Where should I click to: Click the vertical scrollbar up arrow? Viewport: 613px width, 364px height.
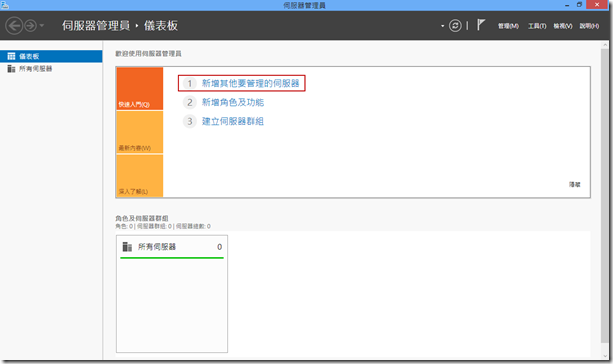tap(605, 45)
